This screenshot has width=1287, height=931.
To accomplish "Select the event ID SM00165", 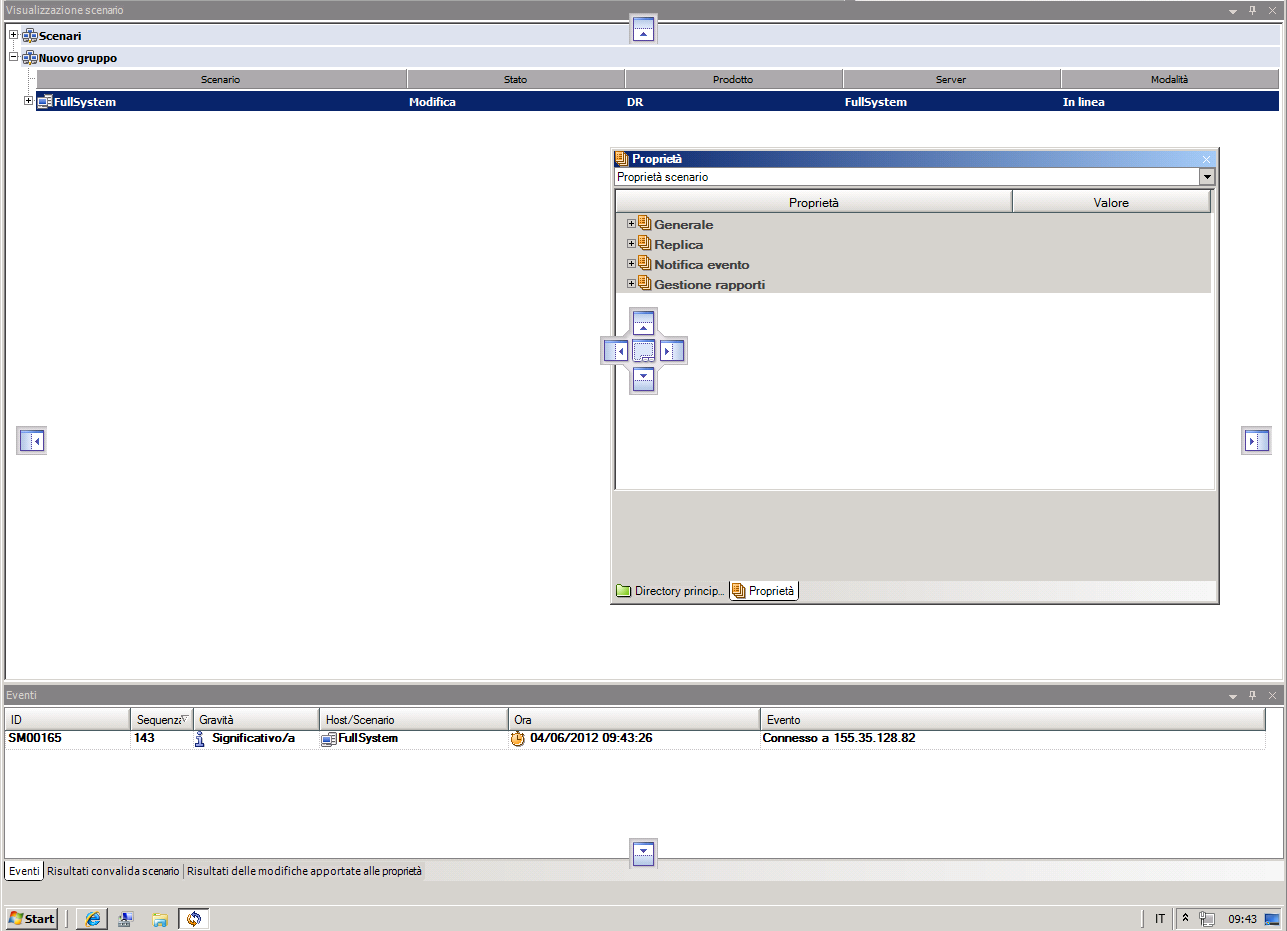I will (x=35, y=739).
